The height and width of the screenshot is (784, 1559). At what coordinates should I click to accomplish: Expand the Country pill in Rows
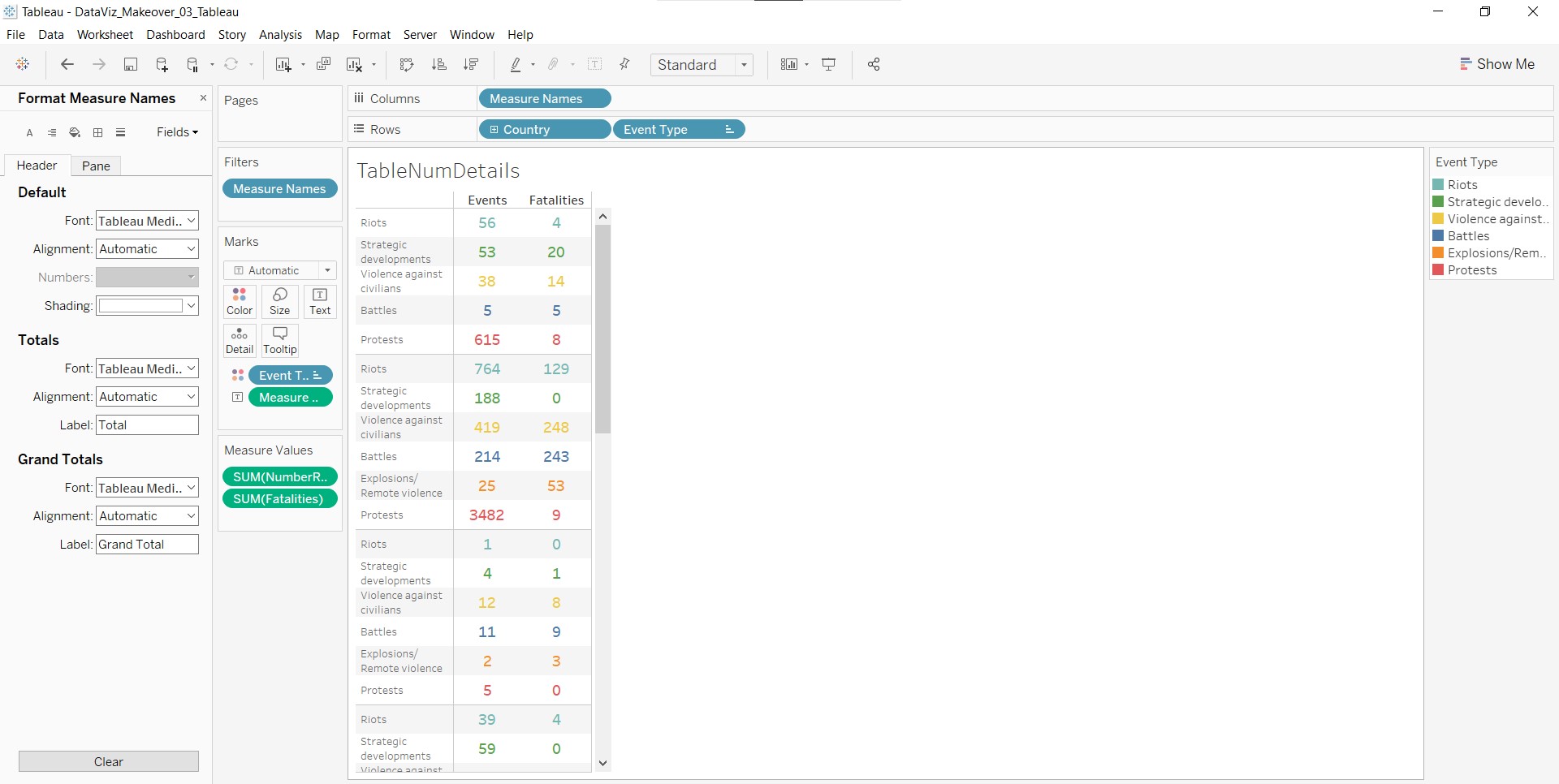(x=494, y=130)
